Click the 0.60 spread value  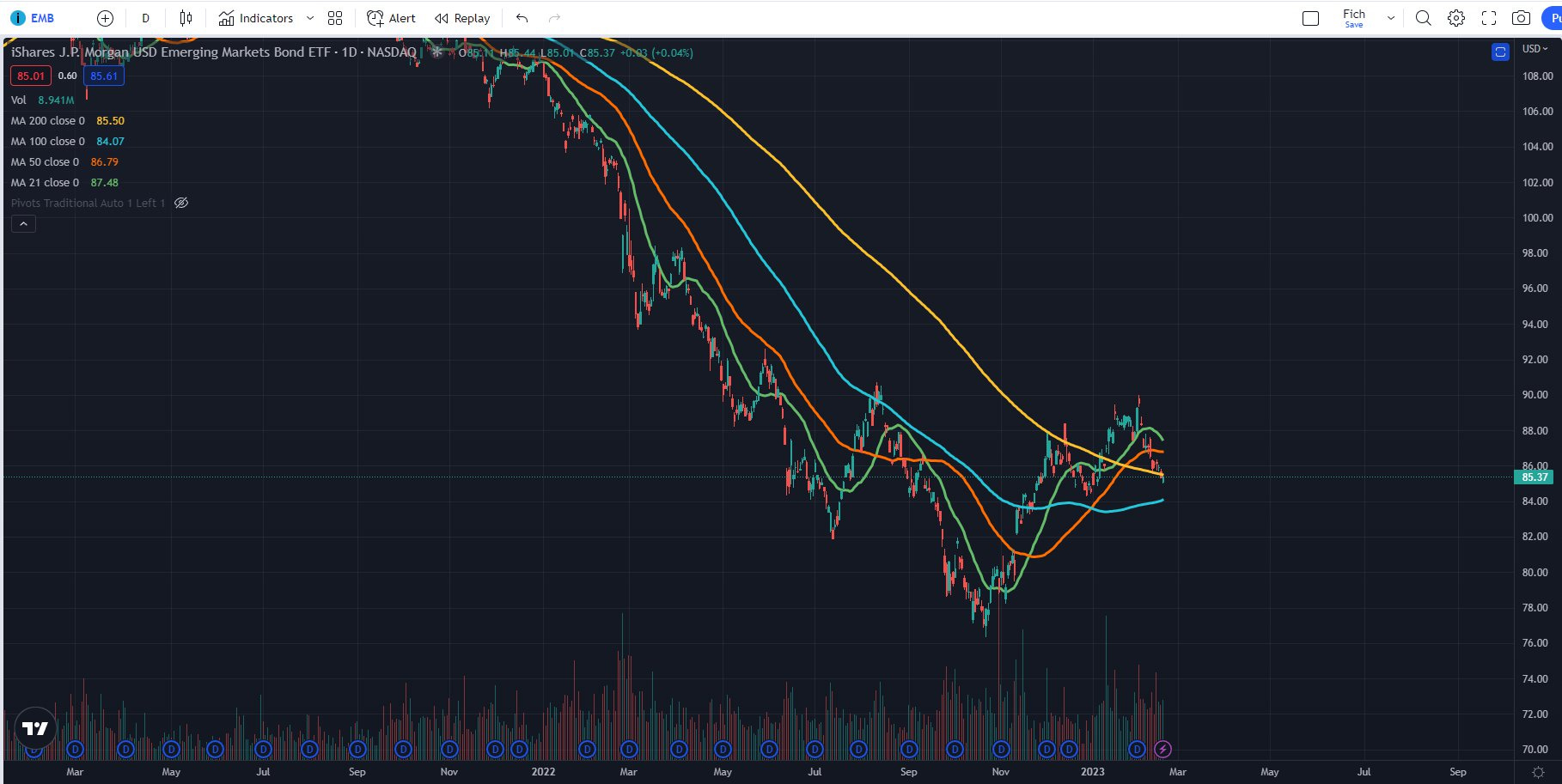tap(67, 76)
